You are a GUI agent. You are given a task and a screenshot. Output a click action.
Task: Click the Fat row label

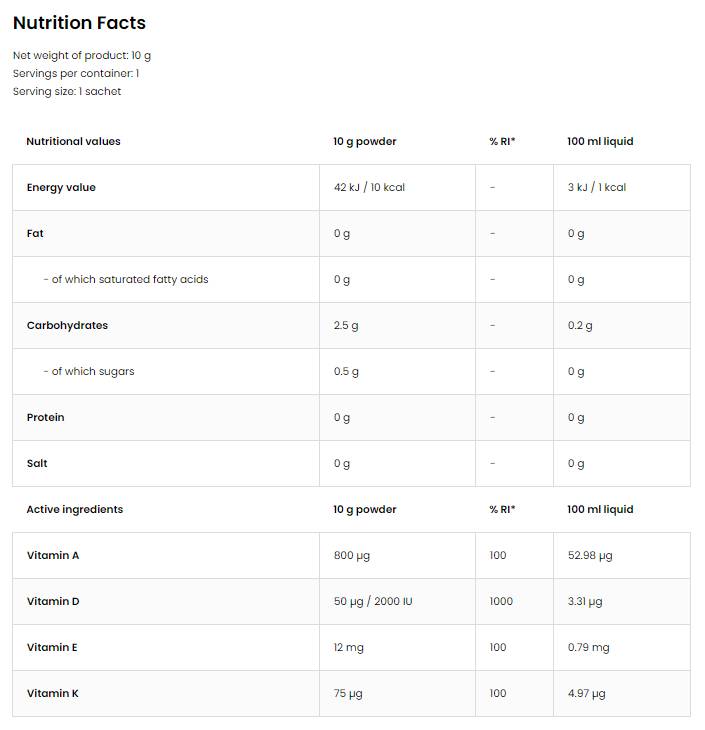pos(35,233)
